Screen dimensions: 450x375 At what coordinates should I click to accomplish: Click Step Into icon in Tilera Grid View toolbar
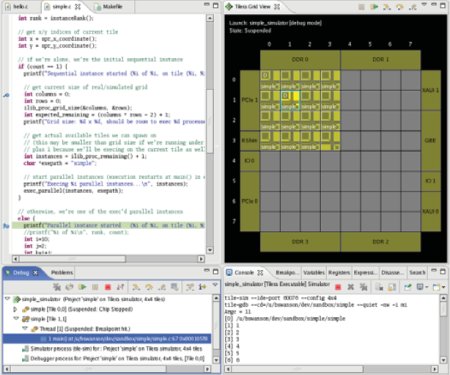click(x=387, y=6)
